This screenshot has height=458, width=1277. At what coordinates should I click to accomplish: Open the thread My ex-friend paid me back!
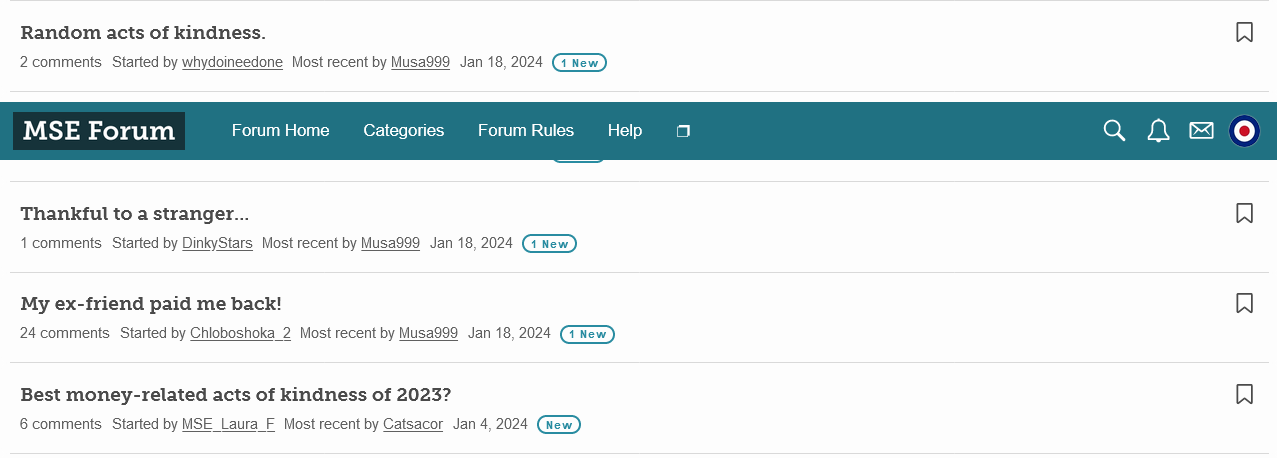click(x=151, y=304)
